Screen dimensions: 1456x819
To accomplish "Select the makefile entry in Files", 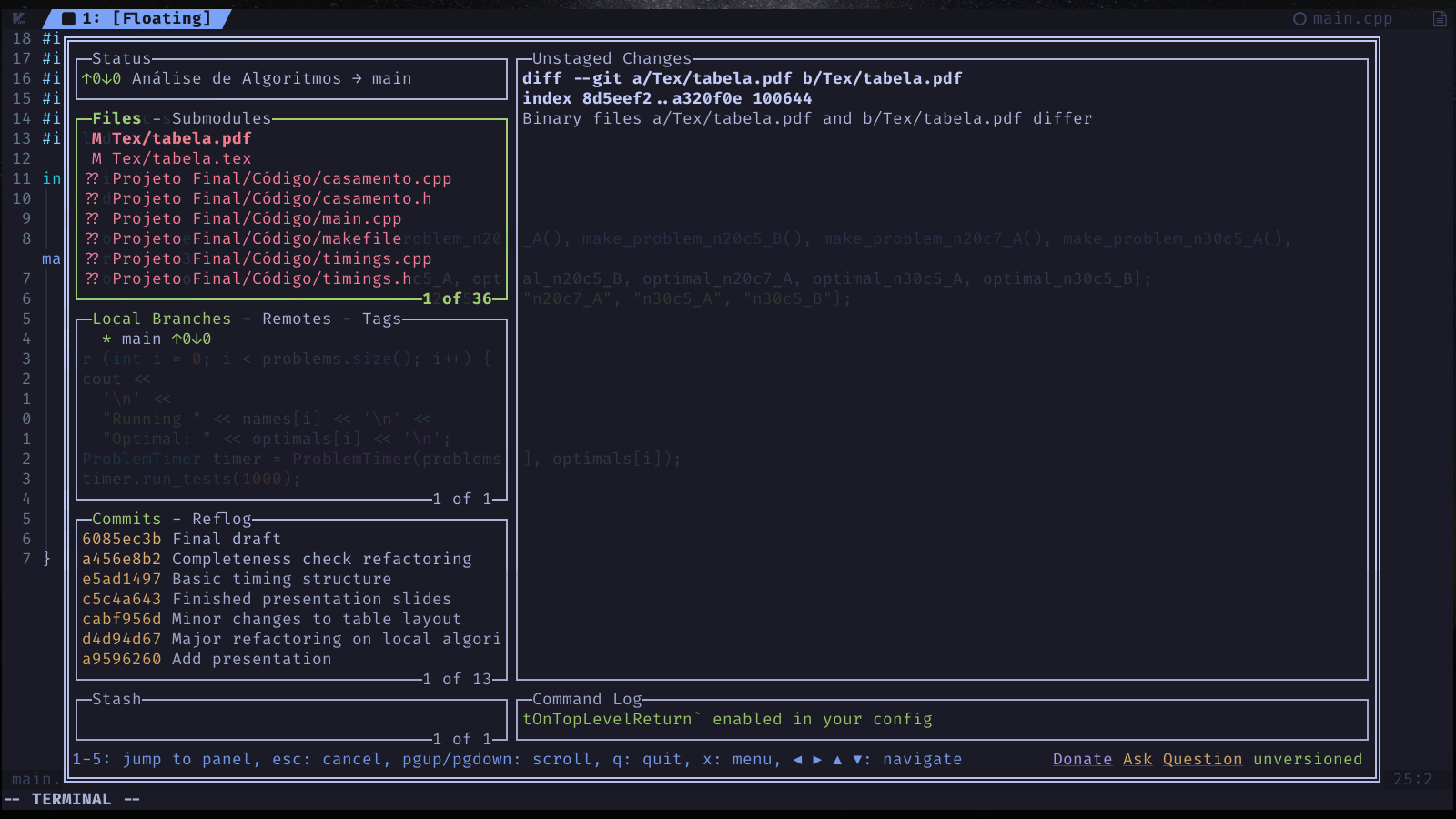I will click(257, 238).
